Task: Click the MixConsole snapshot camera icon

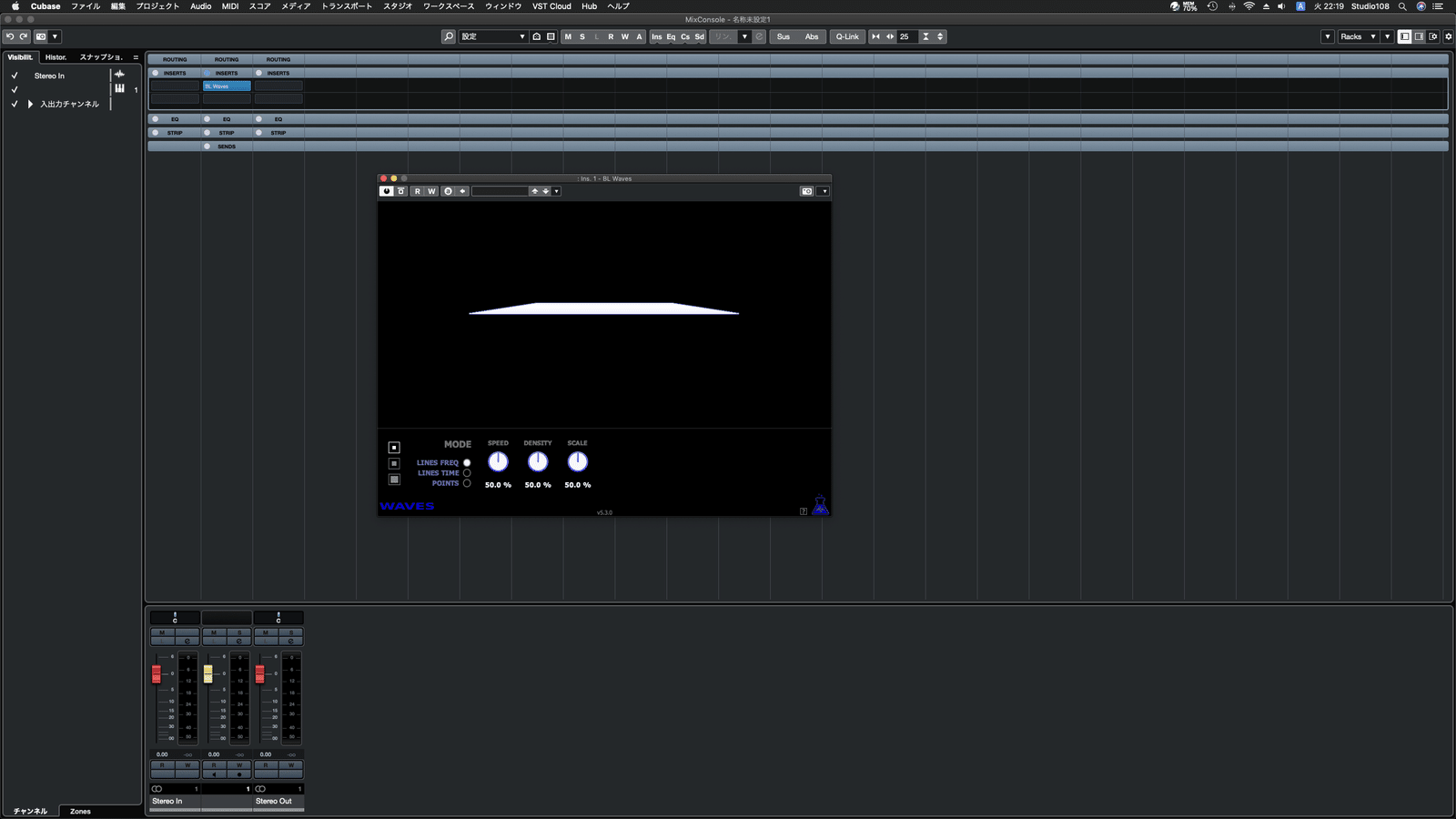Action: click(41, 36)
